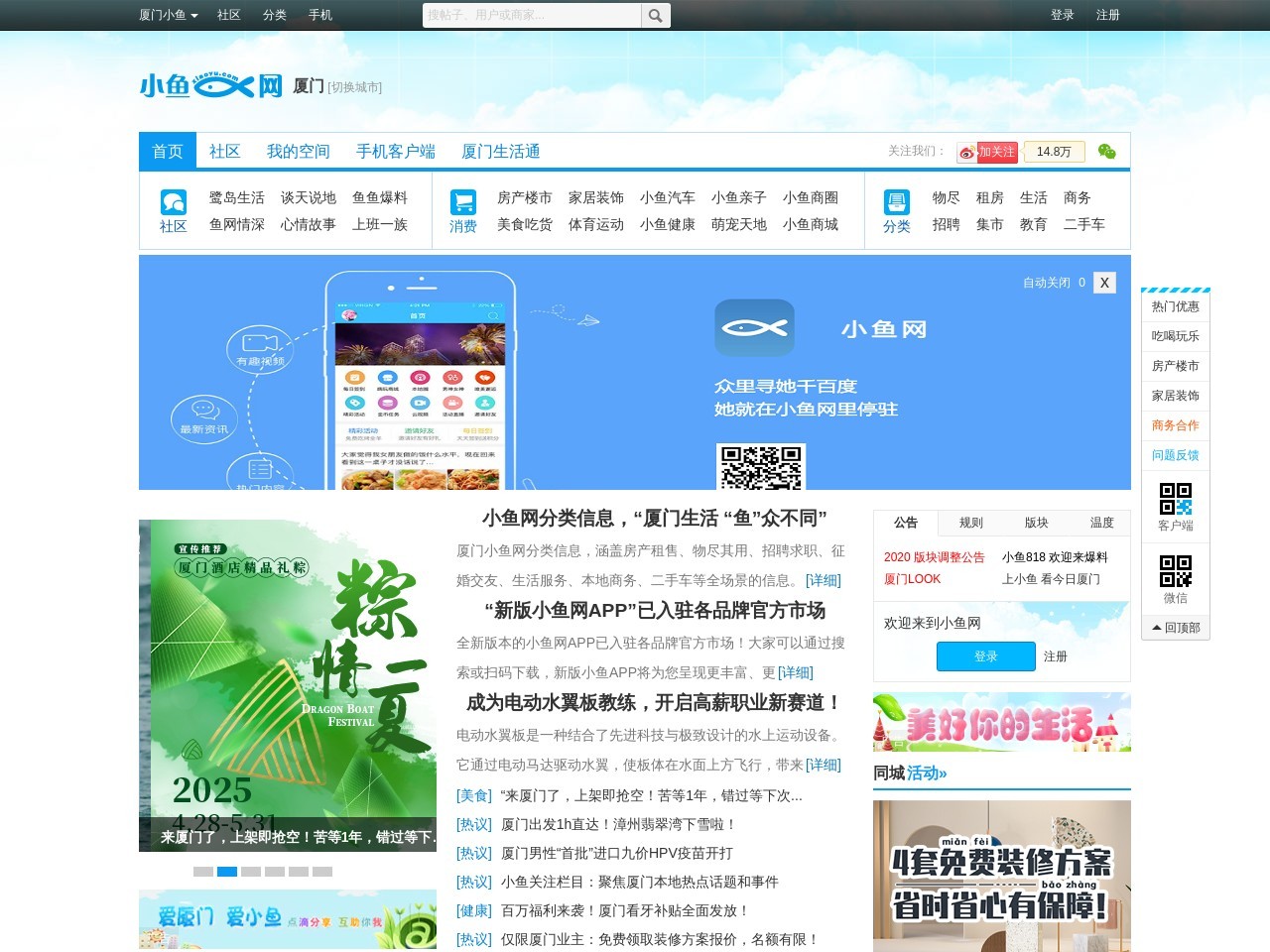Click the blue 登录 button

tap(985, 656)
